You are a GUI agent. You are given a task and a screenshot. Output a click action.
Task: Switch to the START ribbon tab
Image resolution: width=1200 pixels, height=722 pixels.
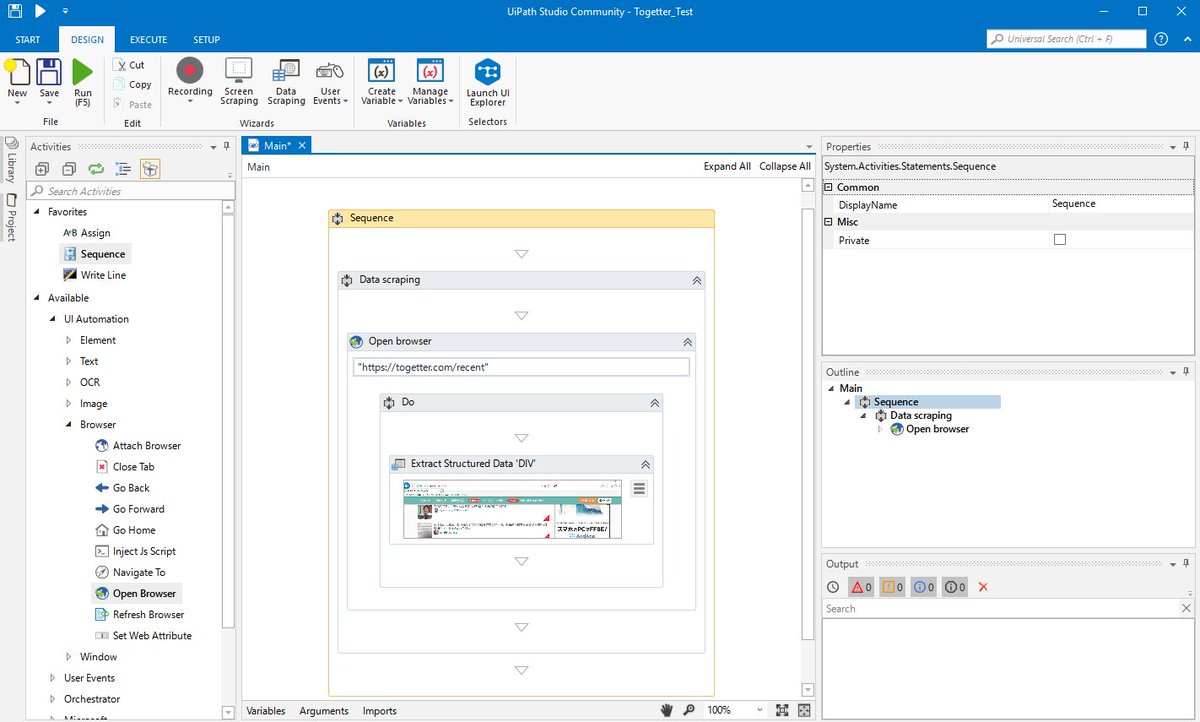pyautogui.click(x=28, y=40)
